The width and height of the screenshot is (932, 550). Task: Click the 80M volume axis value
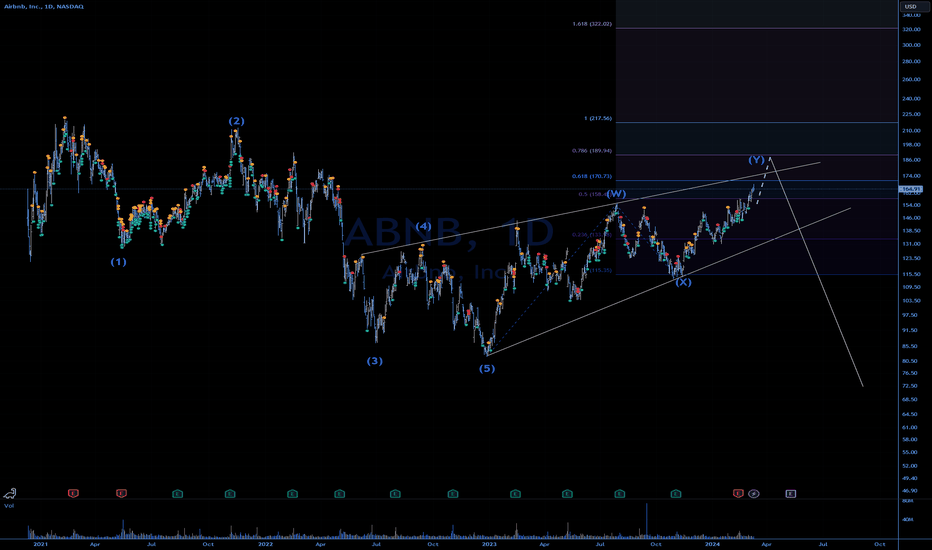point(908,501)
